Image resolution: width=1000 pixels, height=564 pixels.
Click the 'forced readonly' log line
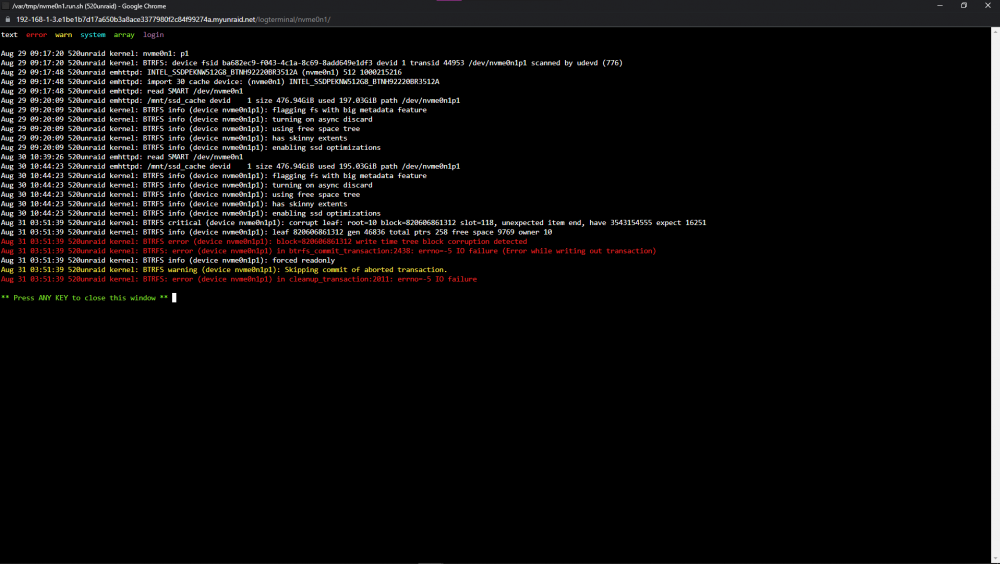pyautogui.click(x=168, y=260)
